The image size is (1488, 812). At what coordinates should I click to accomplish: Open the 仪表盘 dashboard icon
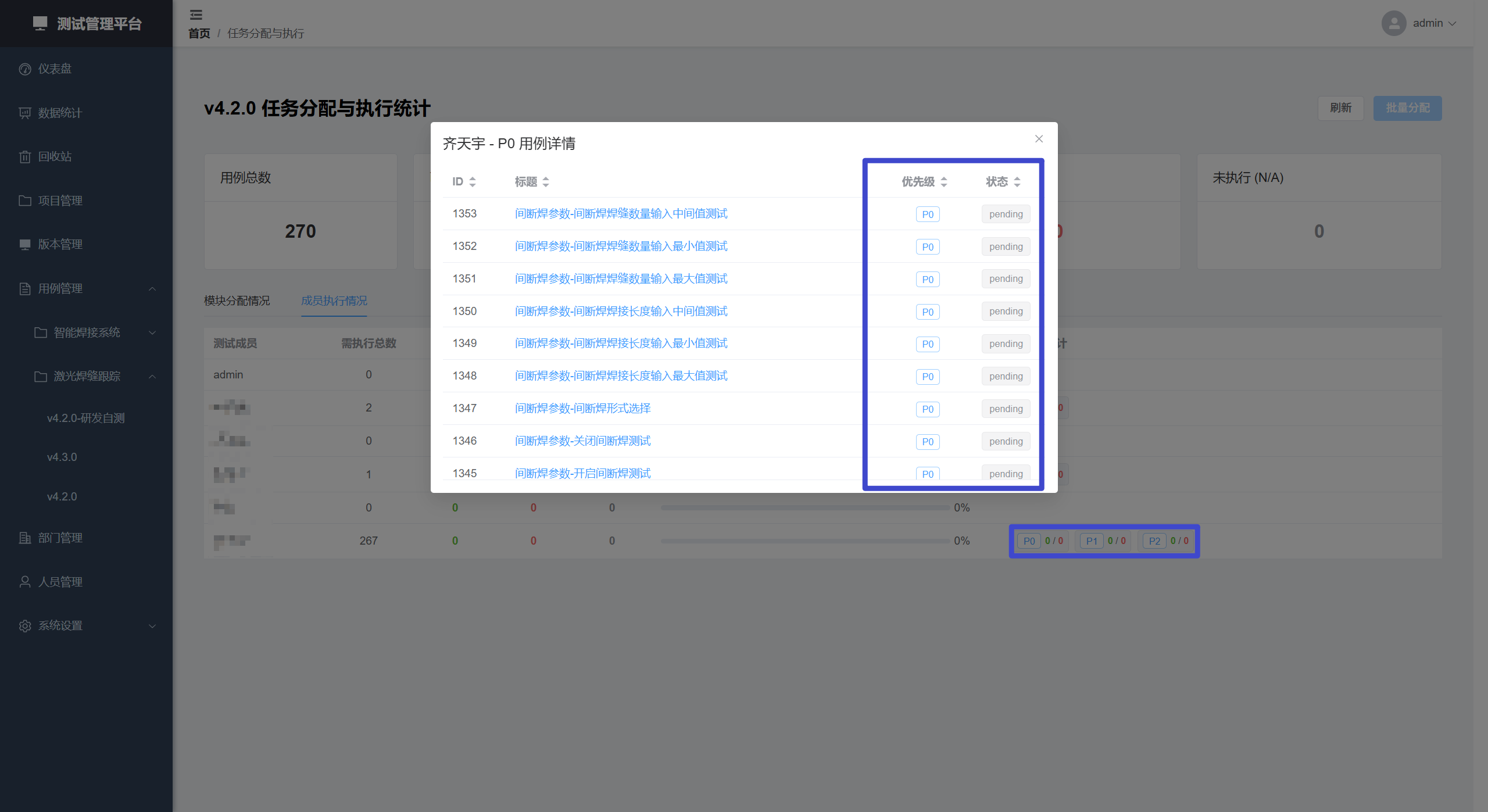coord(25,69)
